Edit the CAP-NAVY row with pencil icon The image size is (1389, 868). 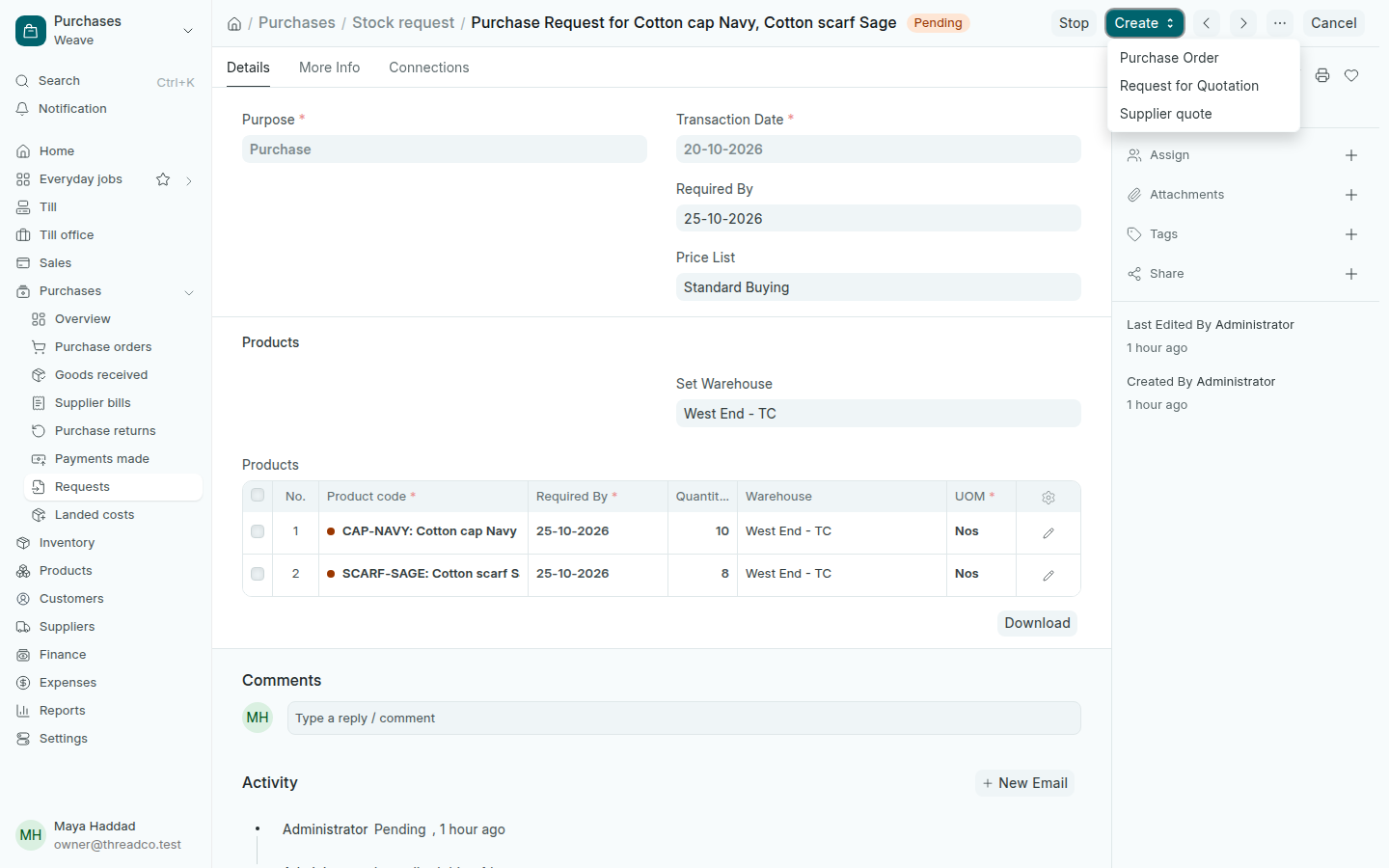(1049, 532)
